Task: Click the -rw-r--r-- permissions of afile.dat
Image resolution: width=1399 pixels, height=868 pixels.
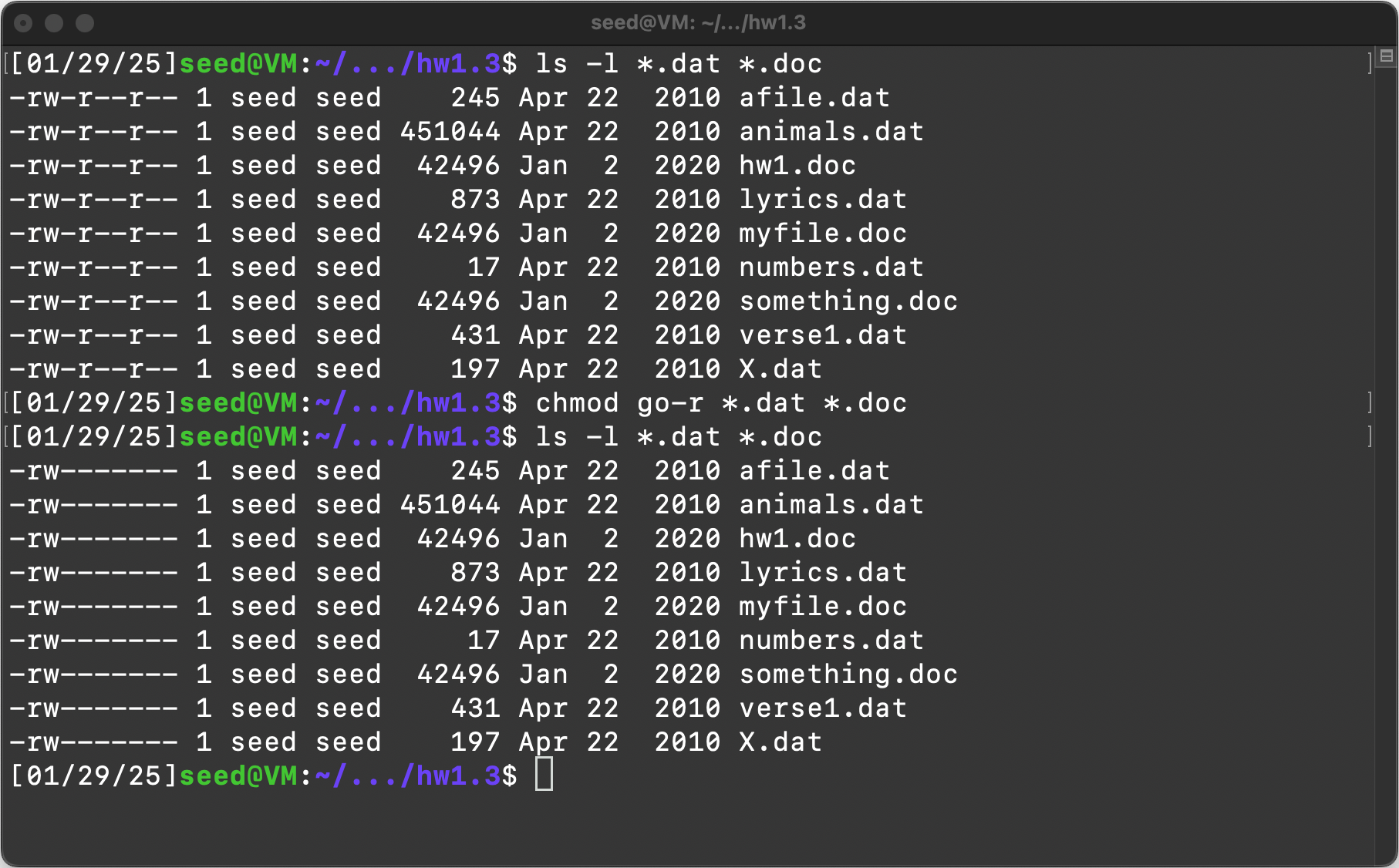Action: pyautogui.click(x=94, y=98)
